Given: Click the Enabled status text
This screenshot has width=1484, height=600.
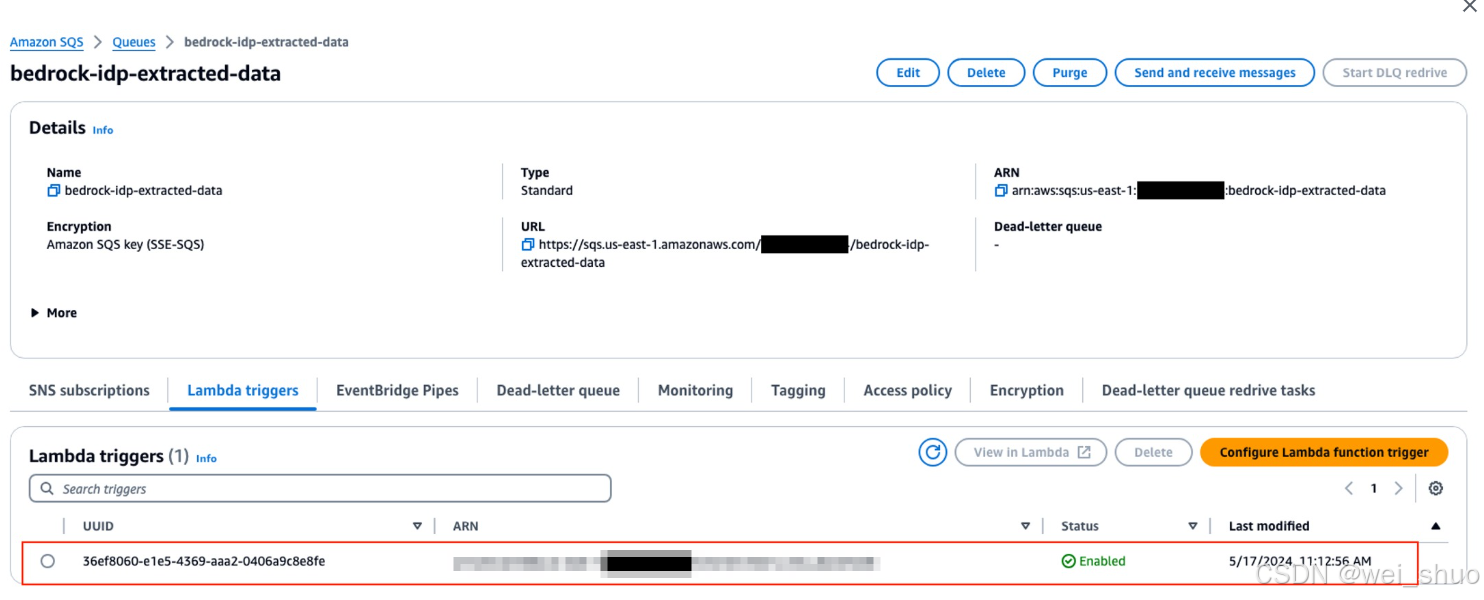Looking at the screenshot, I should coord(1102,561).
